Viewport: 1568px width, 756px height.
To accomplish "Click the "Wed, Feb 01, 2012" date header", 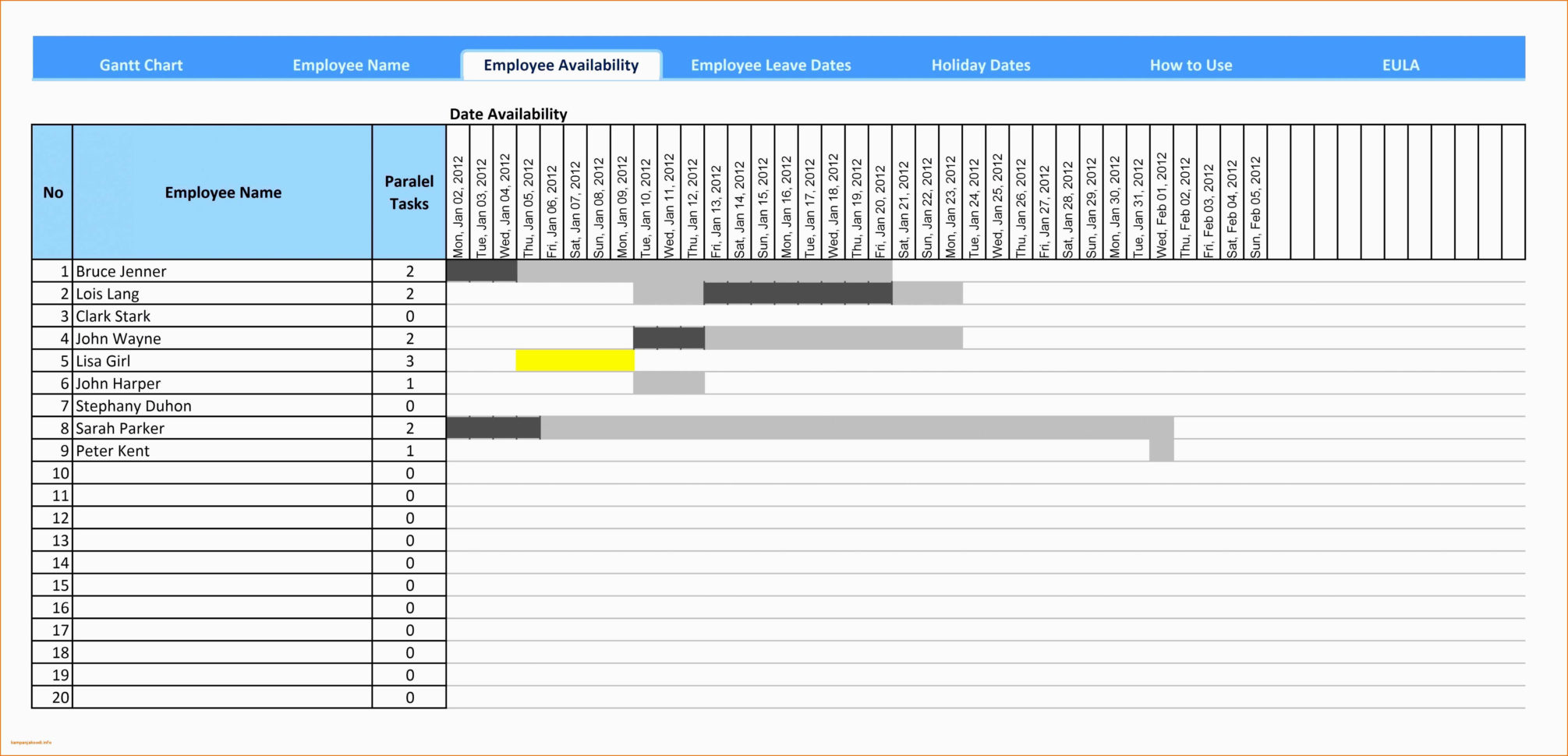I will (x=1162, y=193).
